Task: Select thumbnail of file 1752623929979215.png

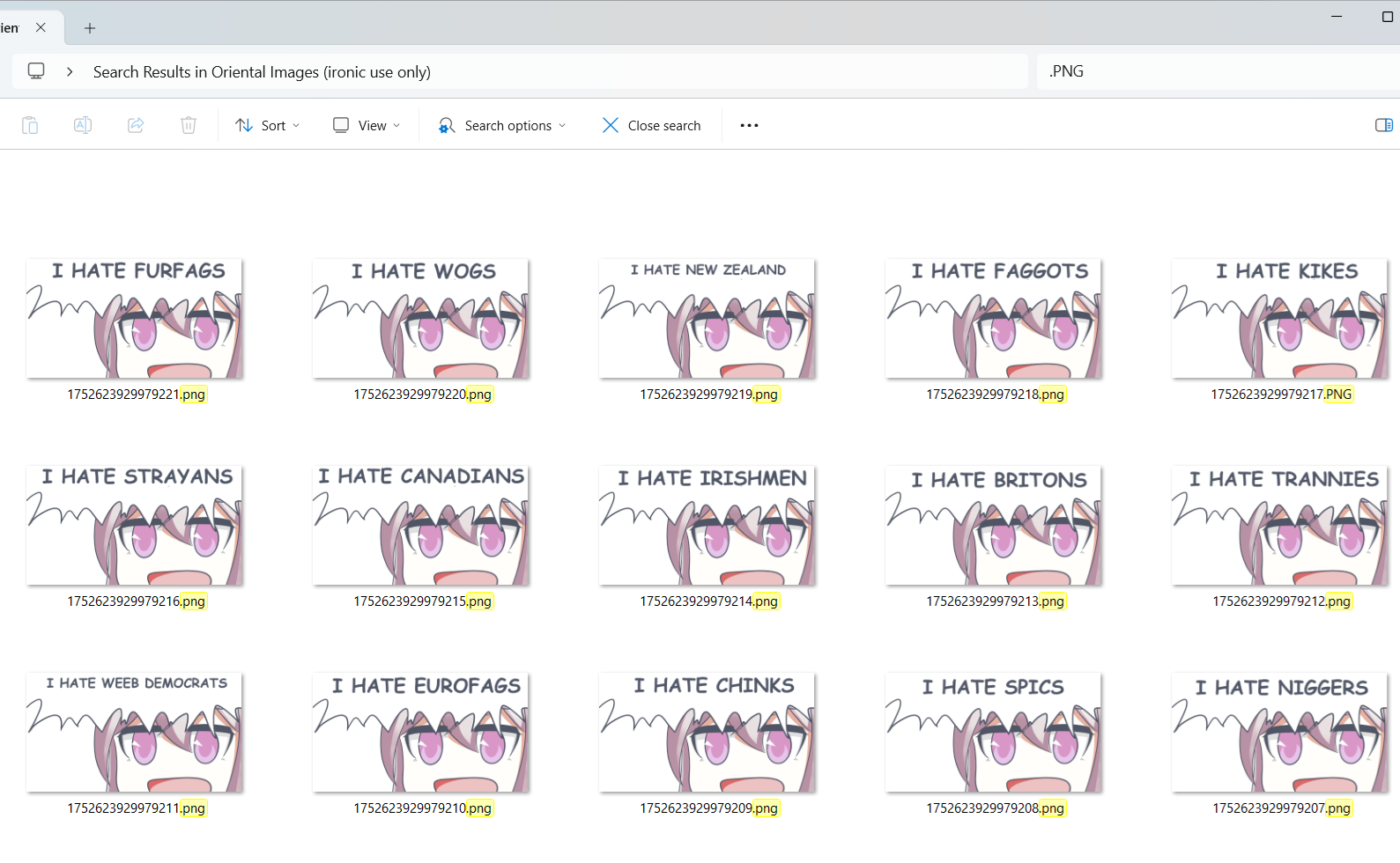Action: coord(421,526)
